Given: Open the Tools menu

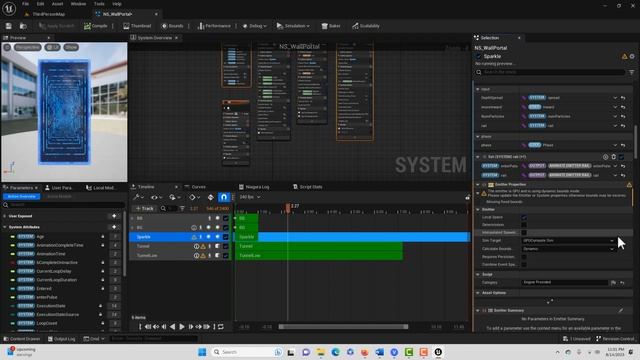Looking at the screenshot, I should (x=99, y=4).
